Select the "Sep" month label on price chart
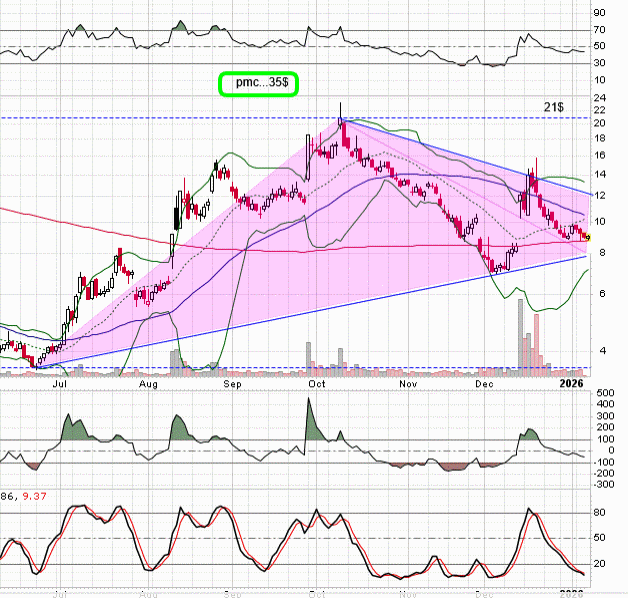This screenshot has width=628, height=598. click(233, 383)
